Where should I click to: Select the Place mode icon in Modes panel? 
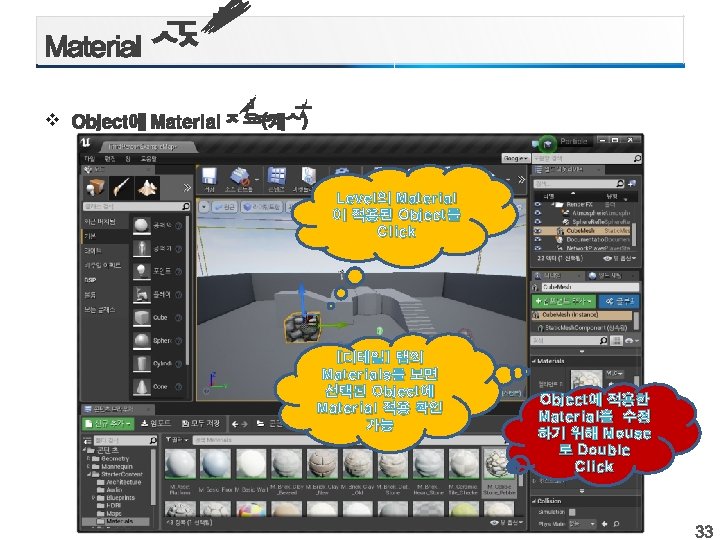(96, 188)
